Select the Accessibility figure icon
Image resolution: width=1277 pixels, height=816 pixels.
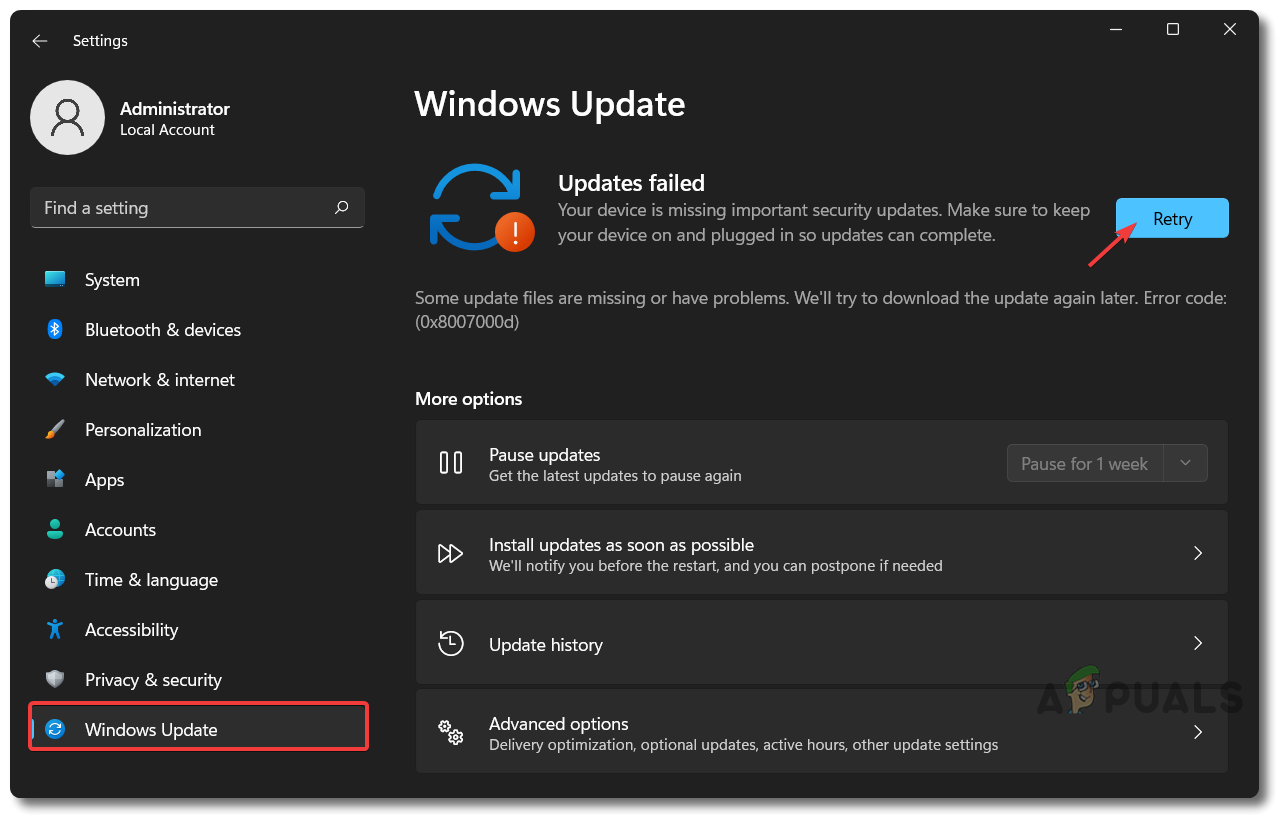(55, 630)
